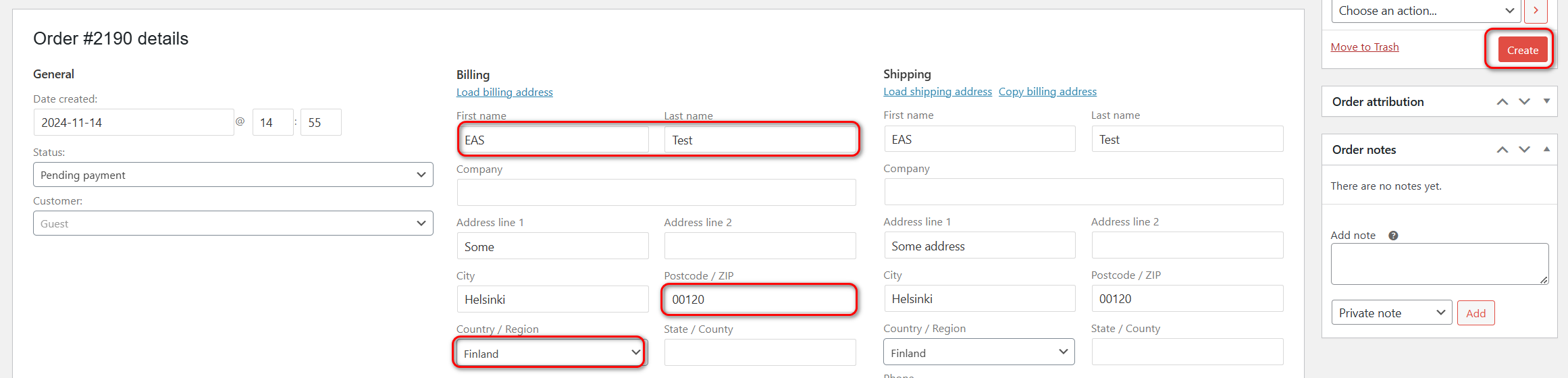
Task: Click the Copy billing address link
Action: tap(1047, 92)
